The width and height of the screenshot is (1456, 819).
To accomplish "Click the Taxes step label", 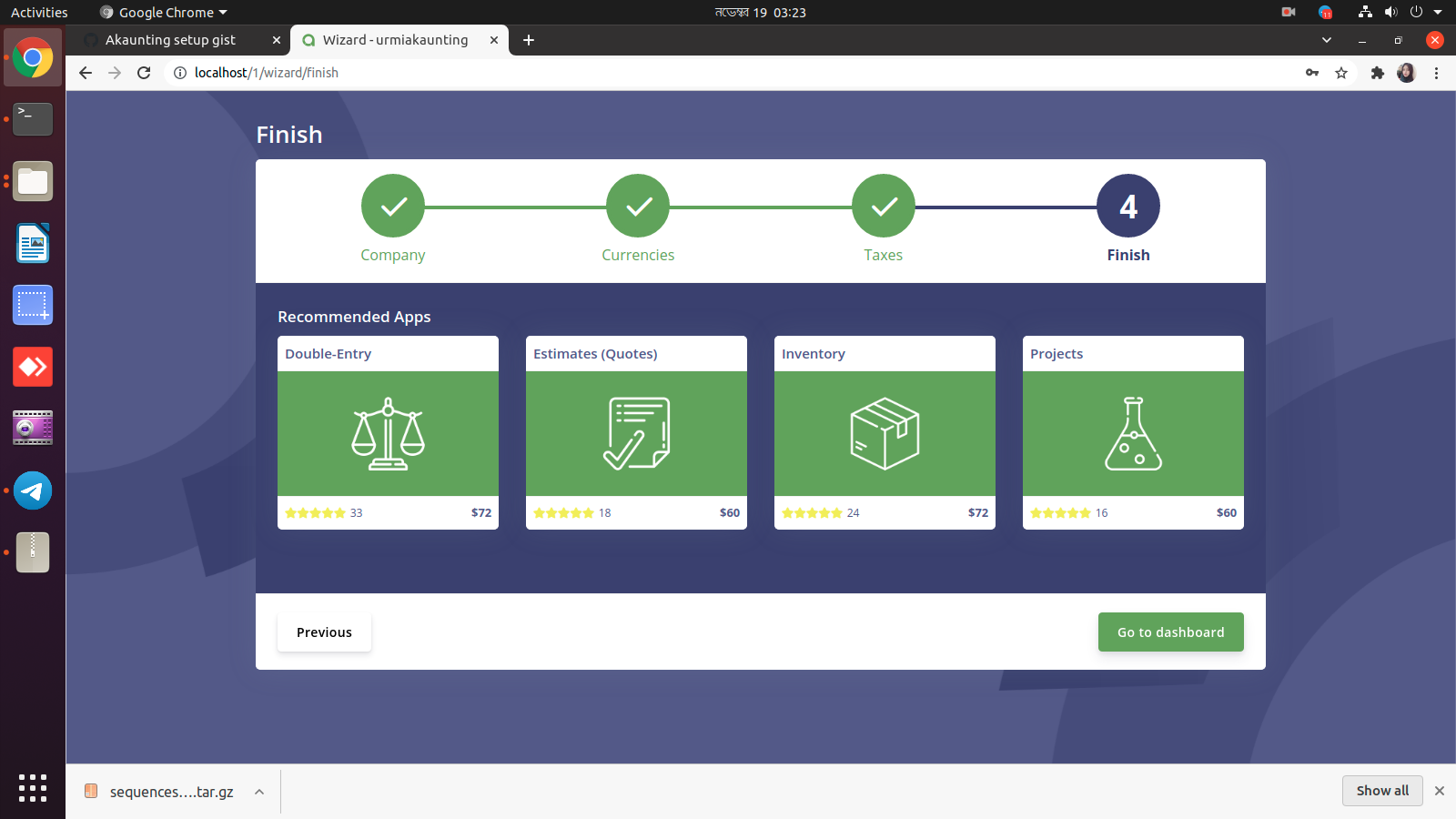I will pos(884,255).
